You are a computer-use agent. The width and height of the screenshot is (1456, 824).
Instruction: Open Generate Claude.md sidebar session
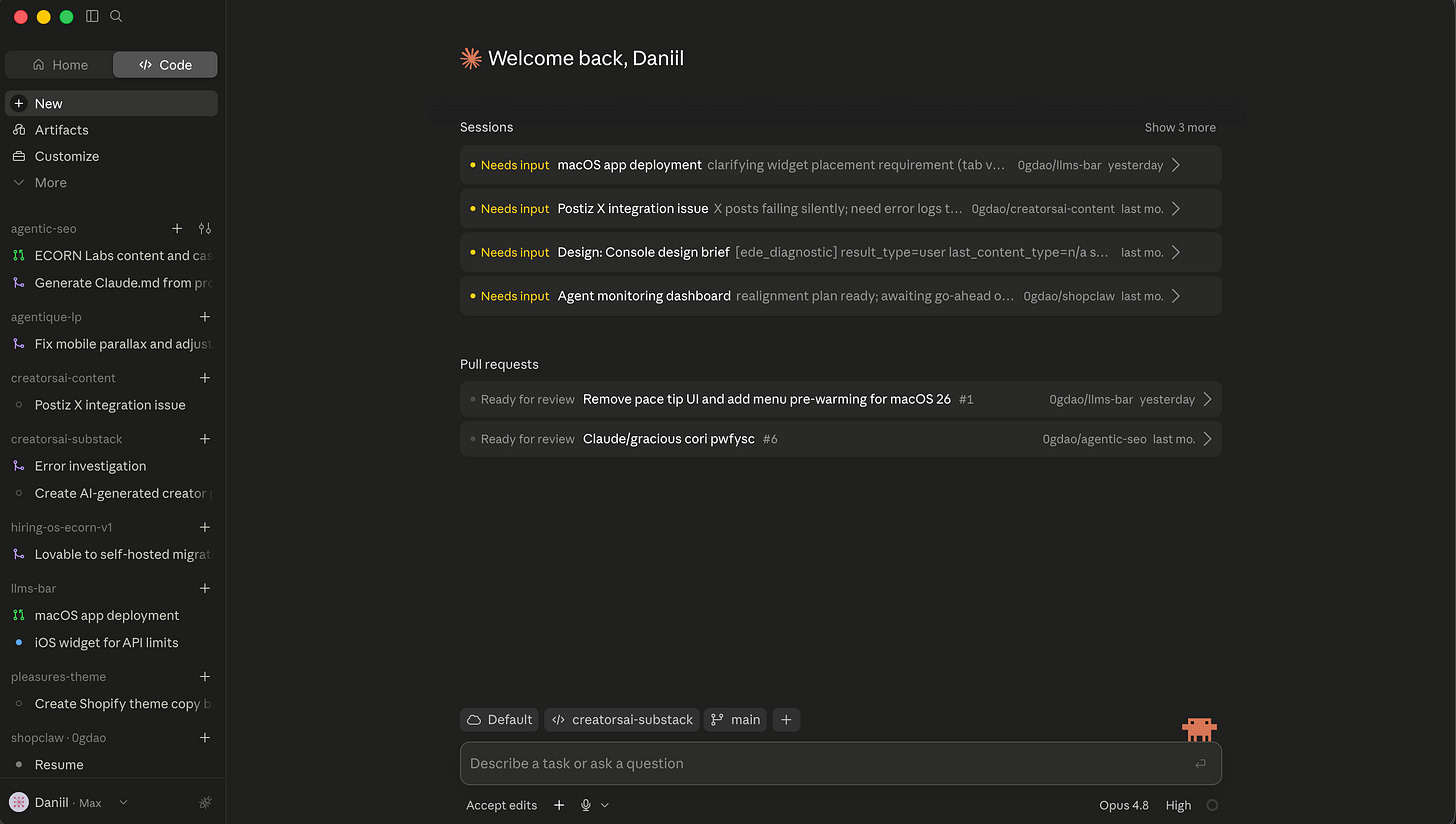111,283
